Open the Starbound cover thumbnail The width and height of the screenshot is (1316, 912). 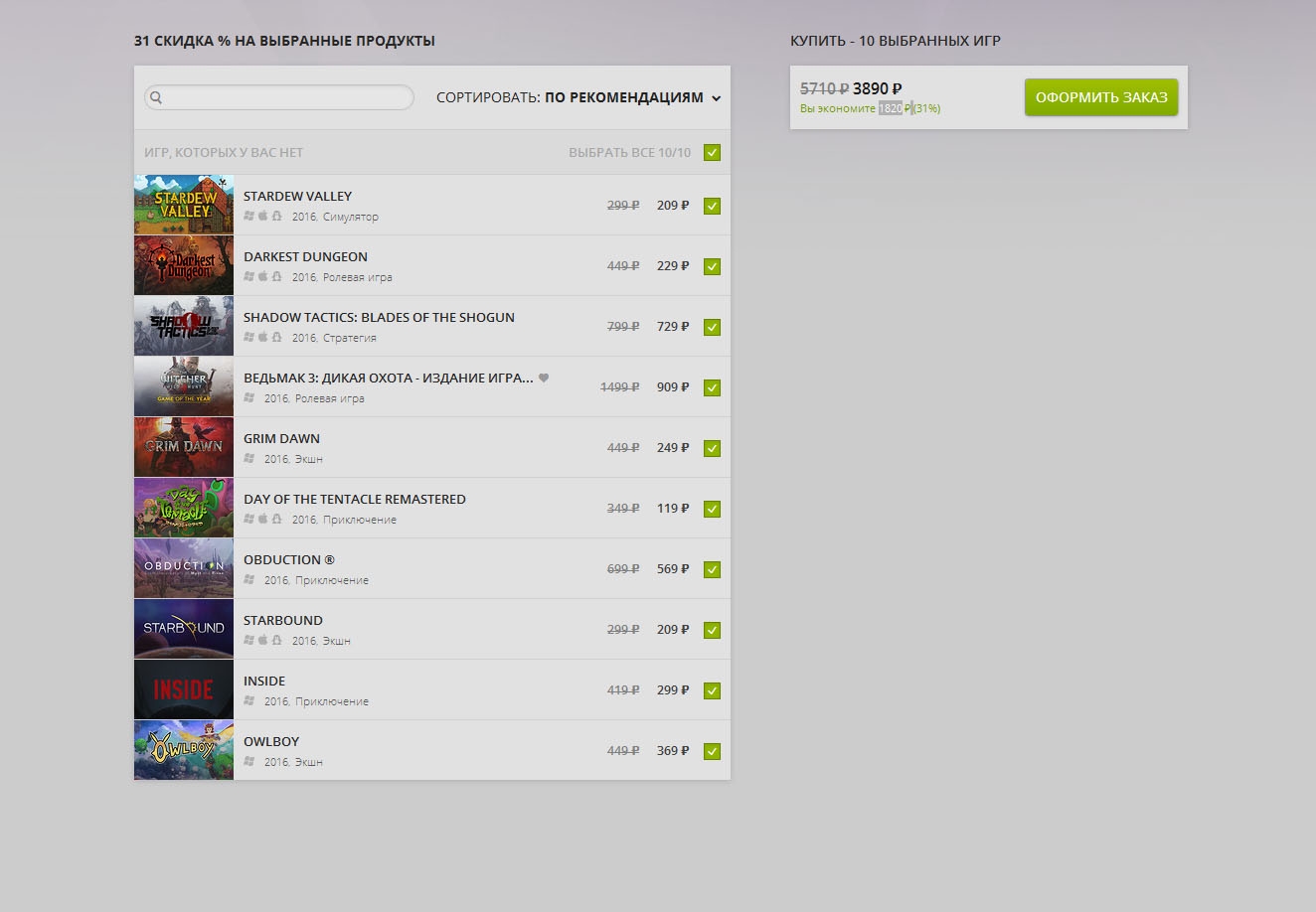click(x=184, y=629)
